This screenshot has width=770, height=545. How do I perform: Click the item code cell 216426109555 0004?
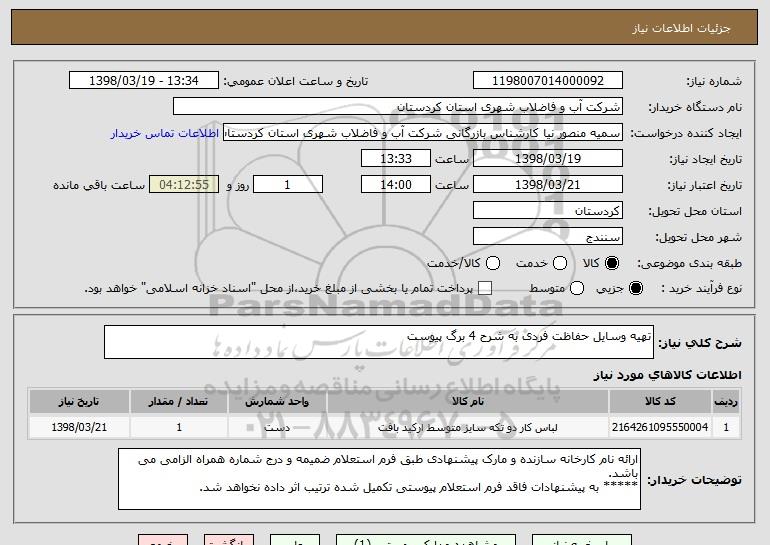(x=660, y=427)
